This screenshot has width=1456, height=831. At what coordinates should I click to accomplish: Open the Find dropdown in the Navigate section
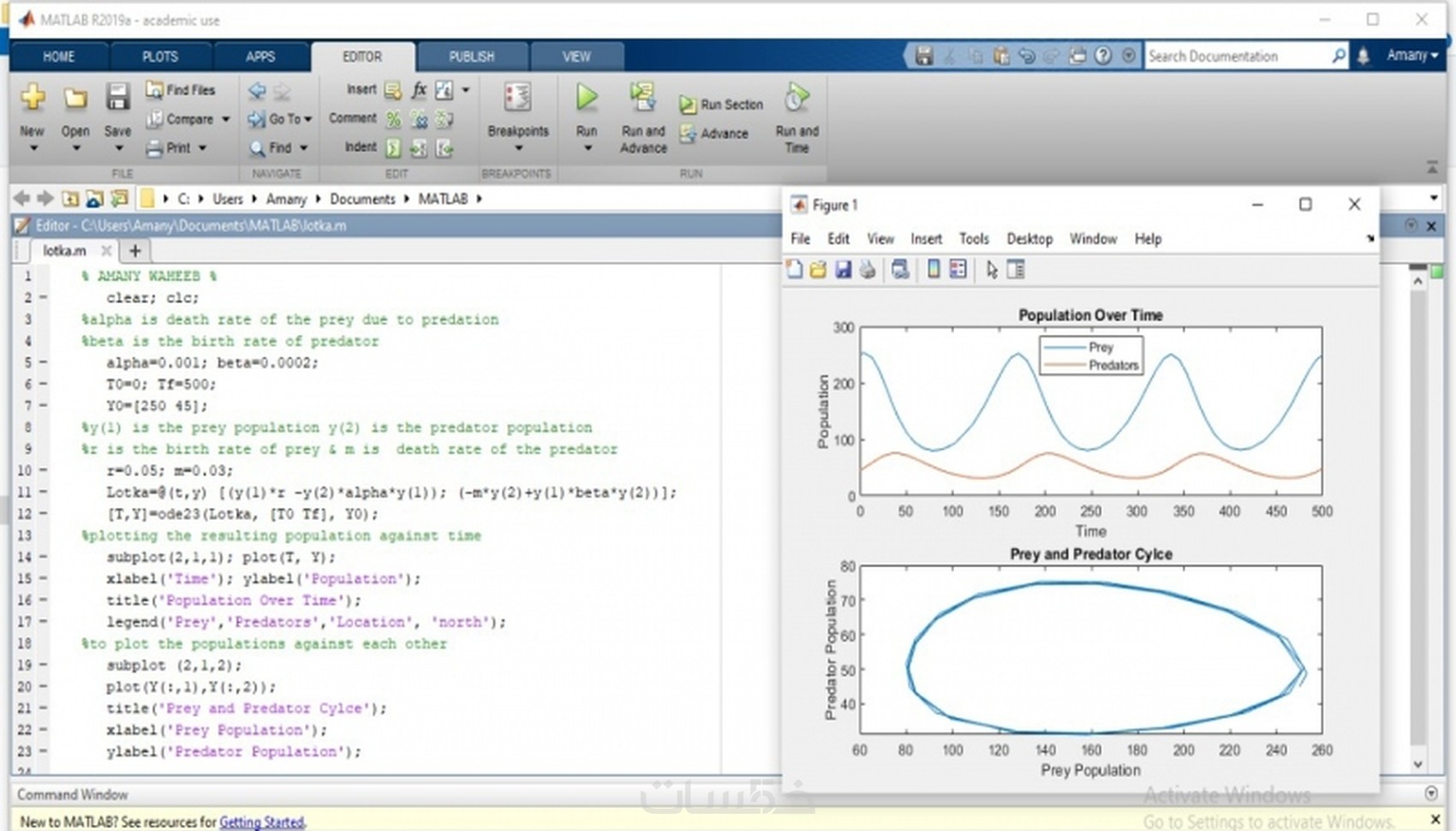tap(278, 147)
